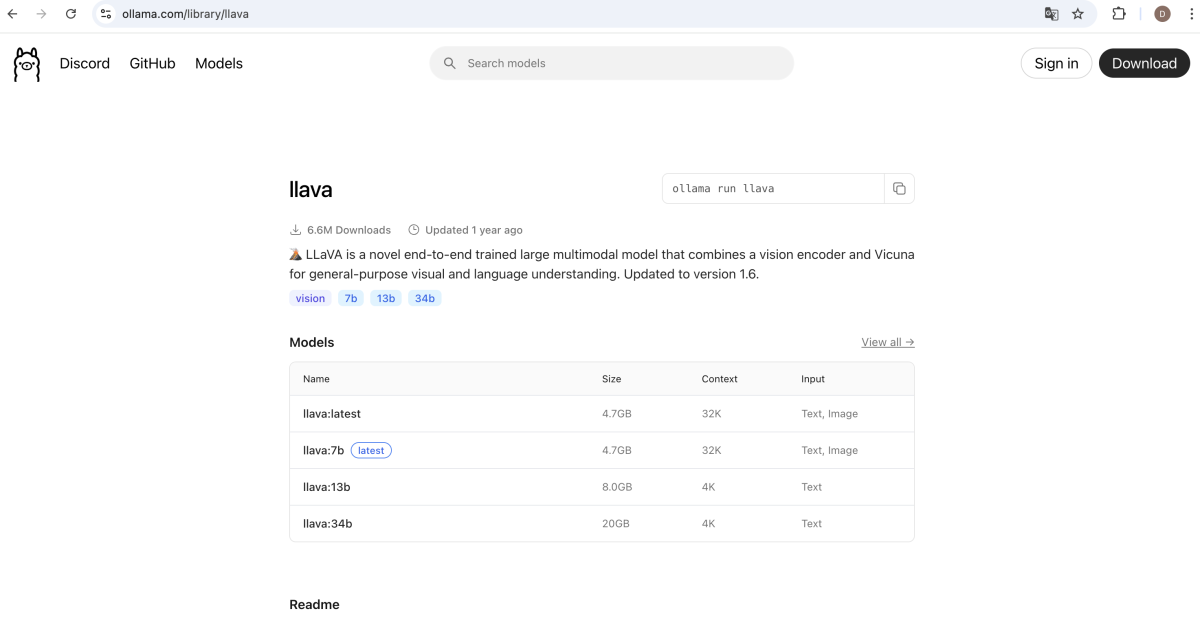Open the GitHub nav link
Screen dimensions: 1200x618
pyautogui.click(x=152, y=63)
